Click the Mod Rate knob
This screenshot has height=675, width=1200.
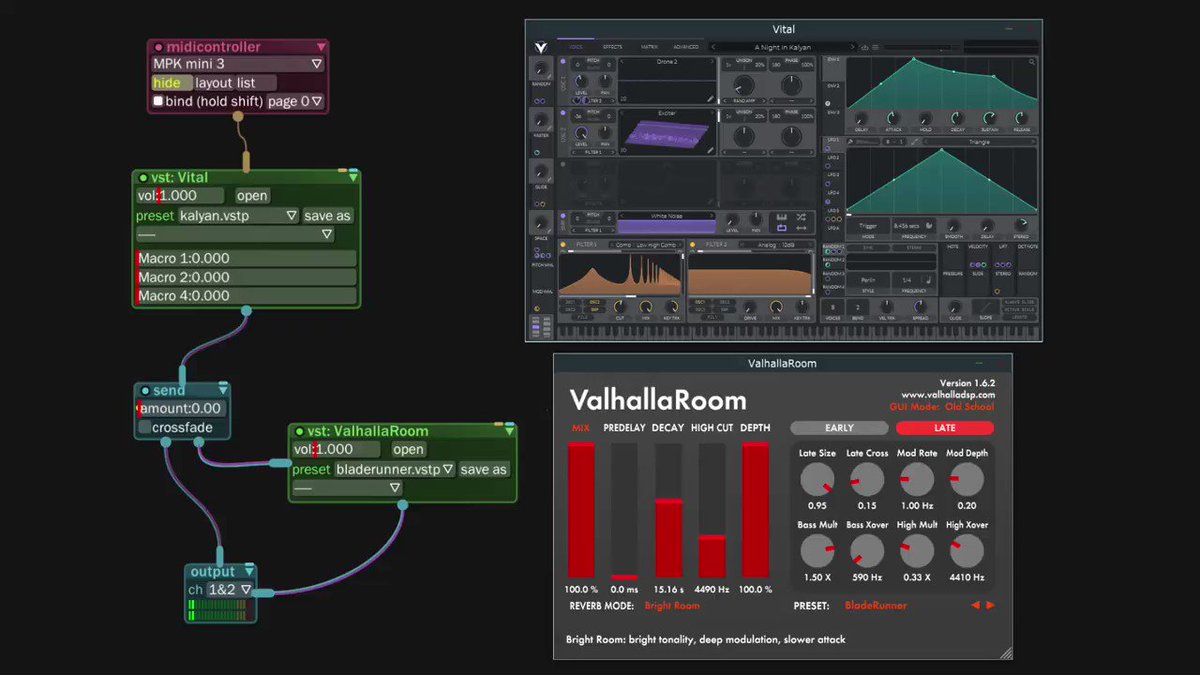pos(917,480)
